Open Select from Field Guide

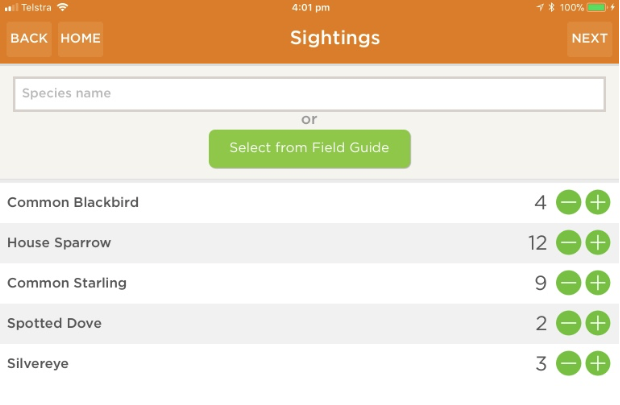coord(309,148)
